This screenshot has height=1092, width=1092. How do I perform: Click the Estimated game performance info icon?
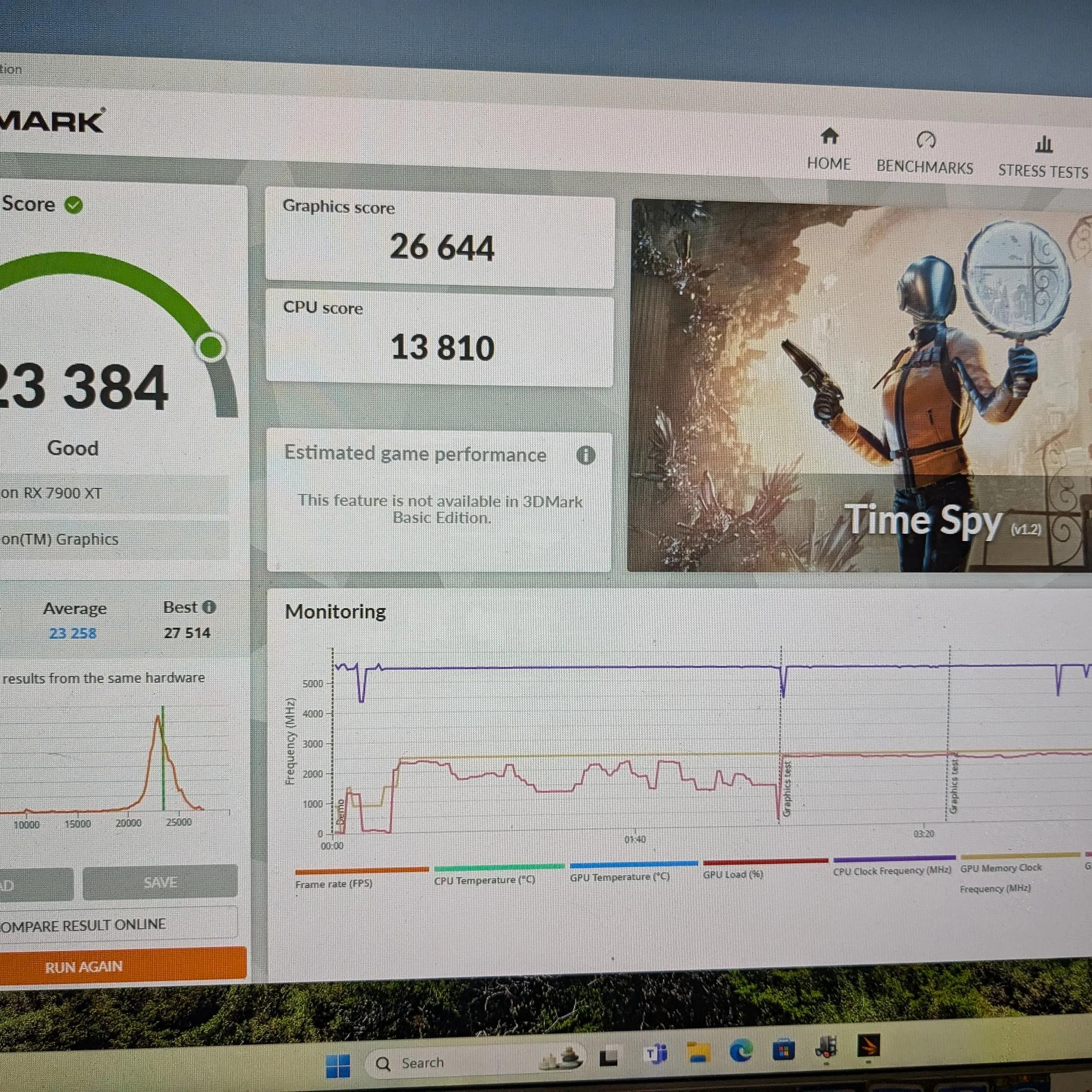585,455
